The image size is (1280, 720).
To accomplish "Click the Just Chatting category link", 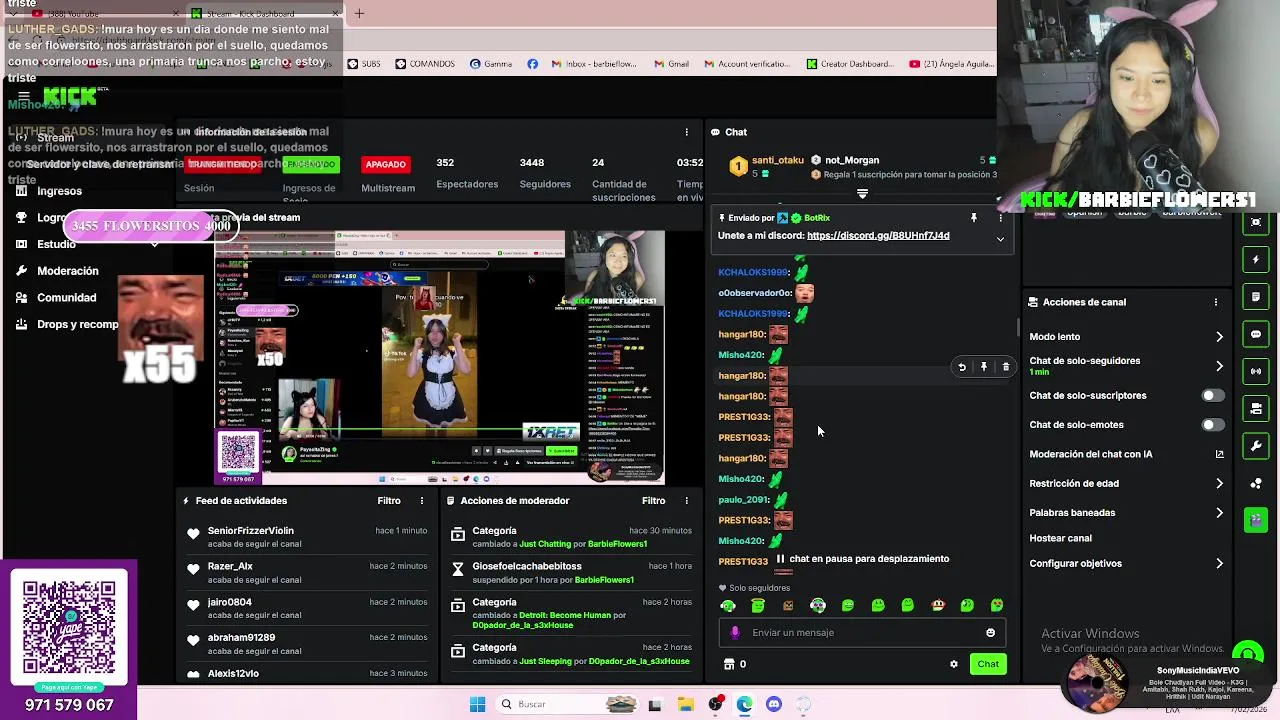I will click(x=545, y=544).
